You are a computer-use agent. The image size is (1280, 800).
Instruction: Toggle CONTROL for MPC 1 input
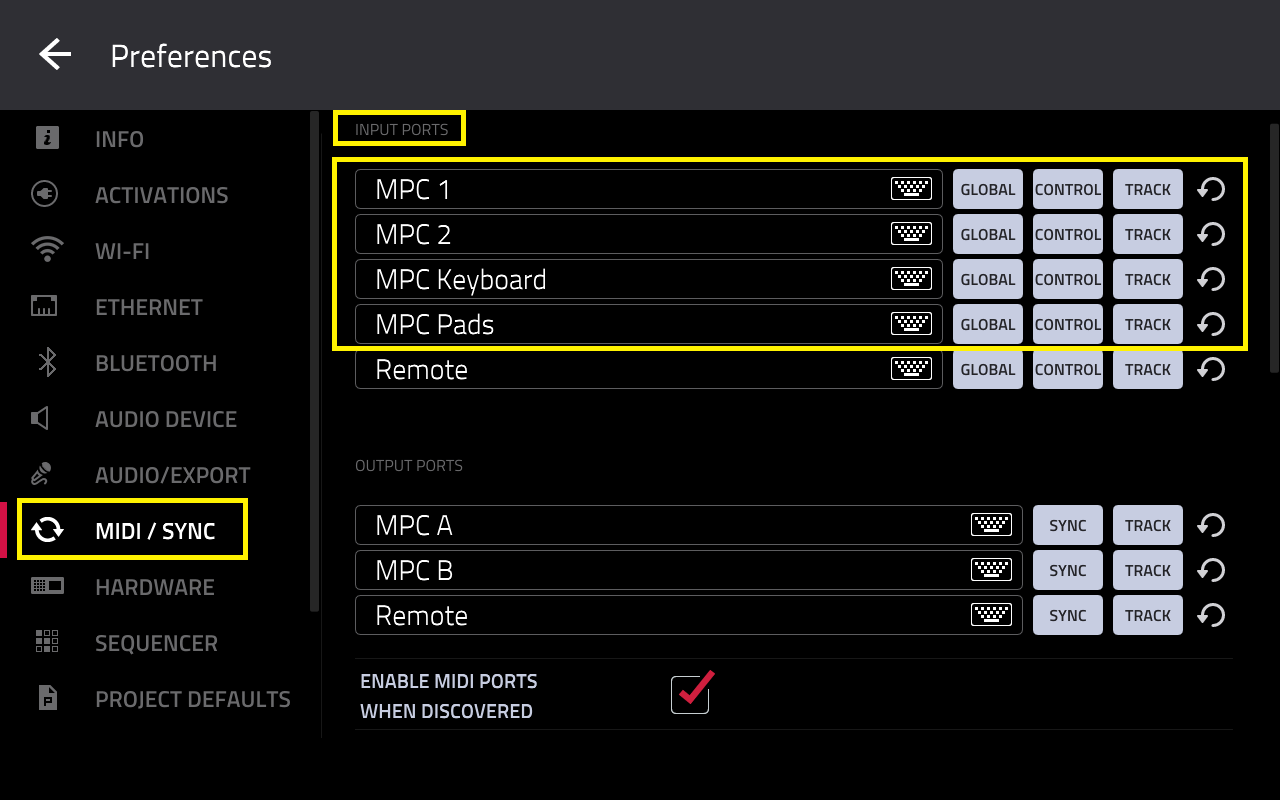1068,189
